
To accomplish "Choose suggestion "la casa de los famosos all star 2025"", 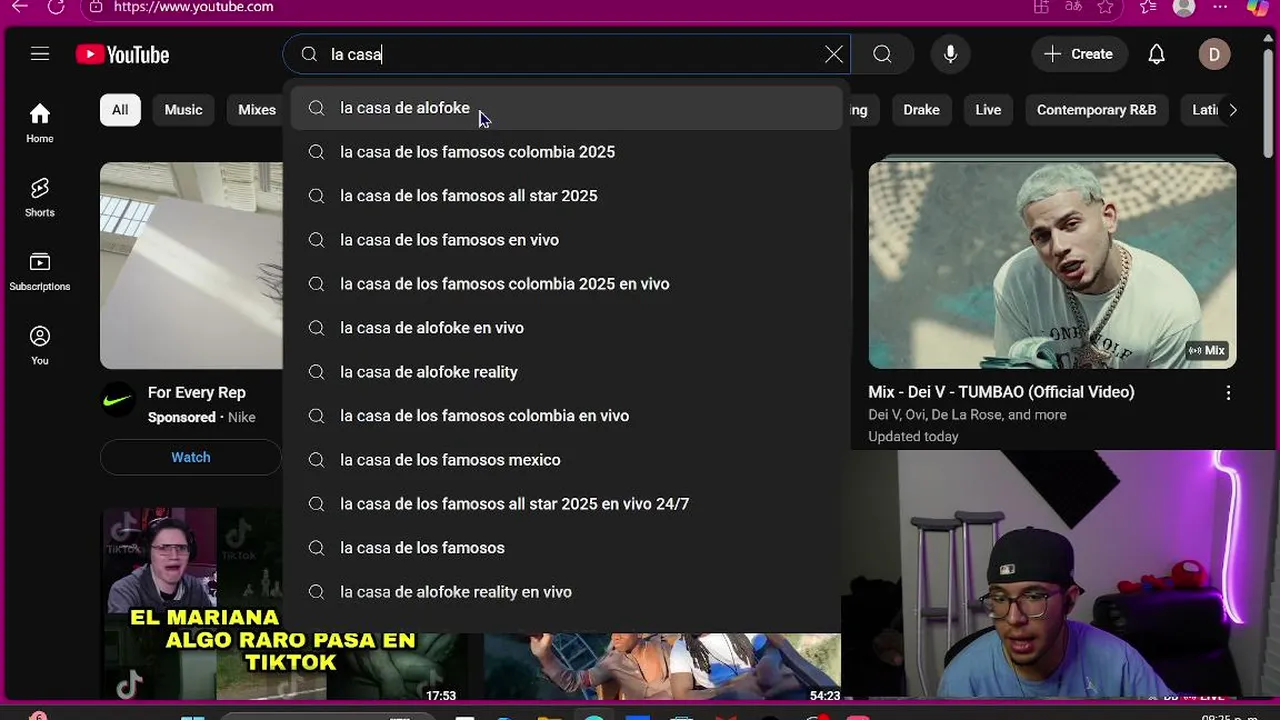I will pyautogui.click(x=567, y=196).
